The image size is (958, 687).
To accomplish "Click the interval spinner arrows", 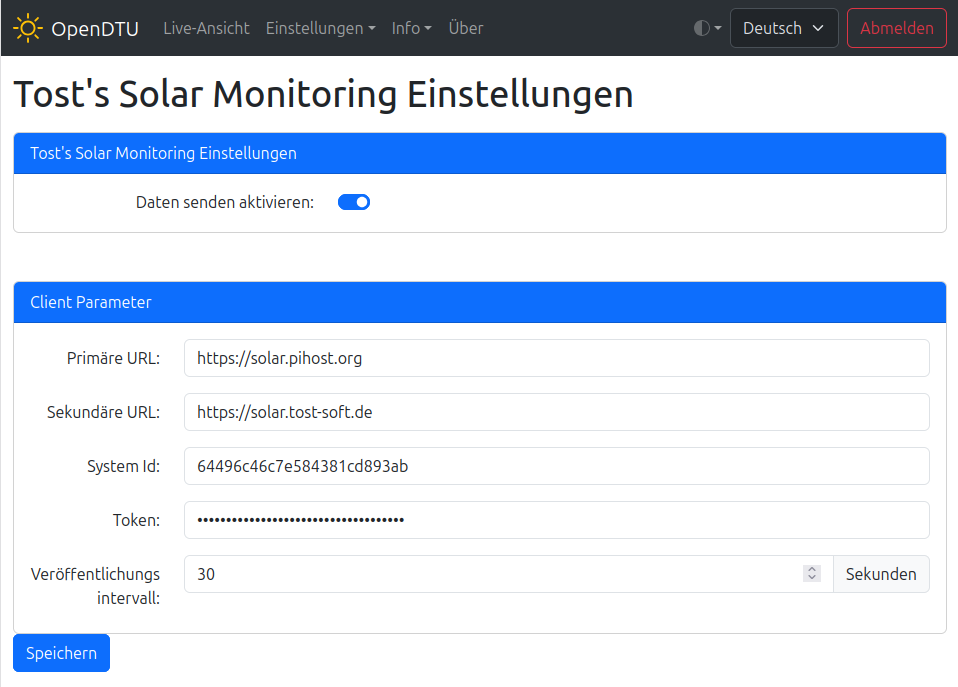I will click(x=812, y=574).
